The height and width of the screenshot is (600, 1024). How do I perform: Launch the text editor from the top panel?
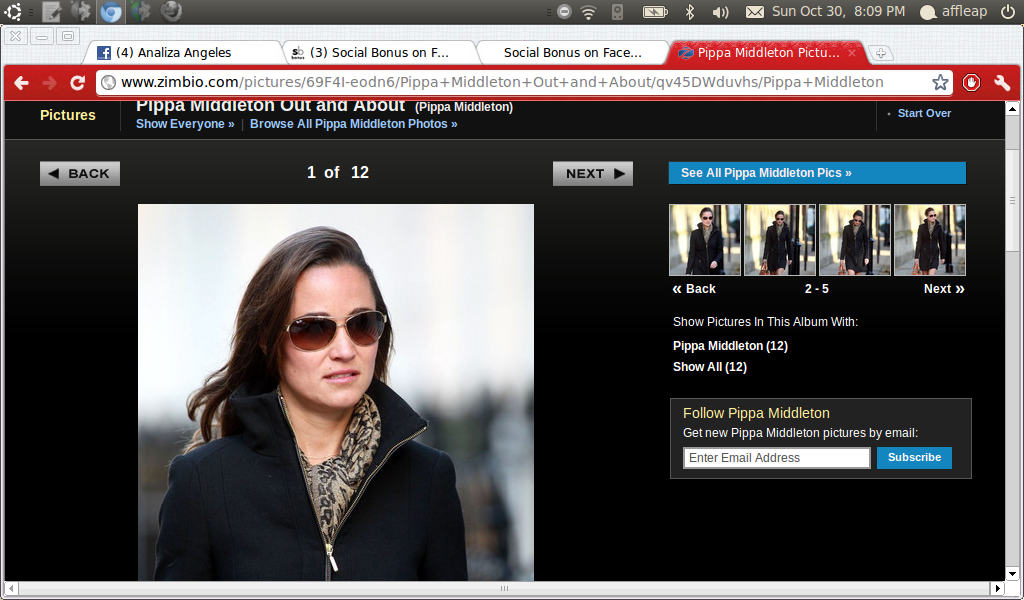(x=52, y=11)
